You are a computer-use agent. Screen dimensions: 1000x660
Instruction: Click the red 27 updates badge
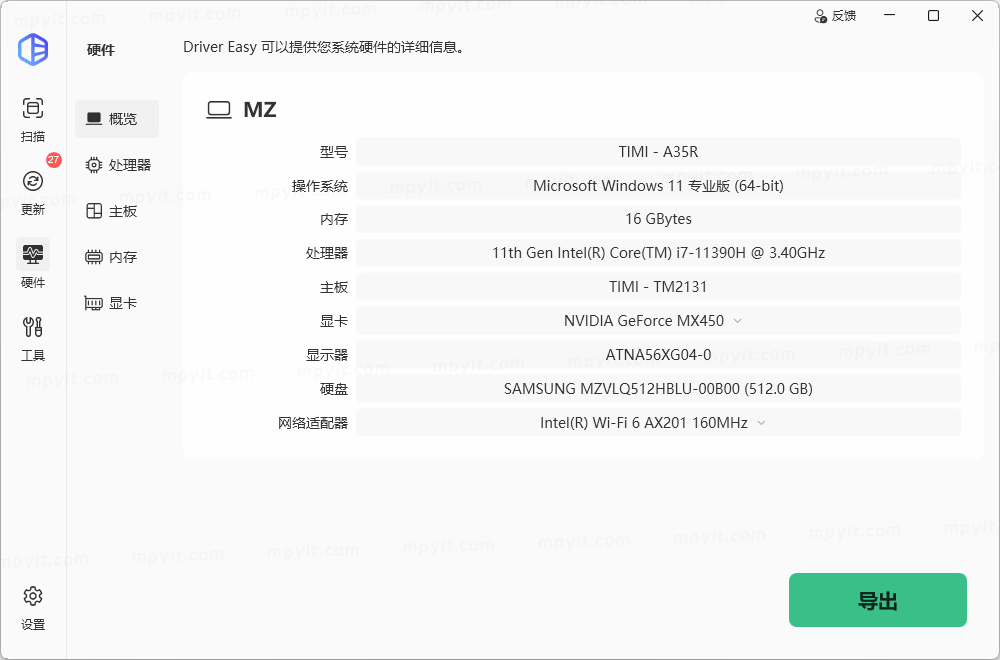(54, 160)
